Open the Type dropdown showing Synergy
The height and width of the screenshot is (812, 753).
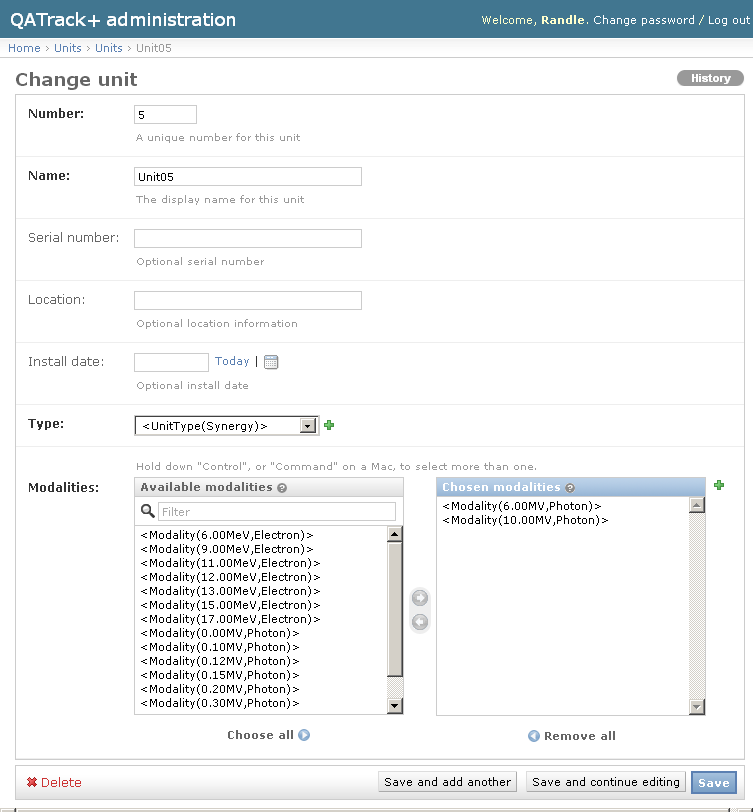226,426
